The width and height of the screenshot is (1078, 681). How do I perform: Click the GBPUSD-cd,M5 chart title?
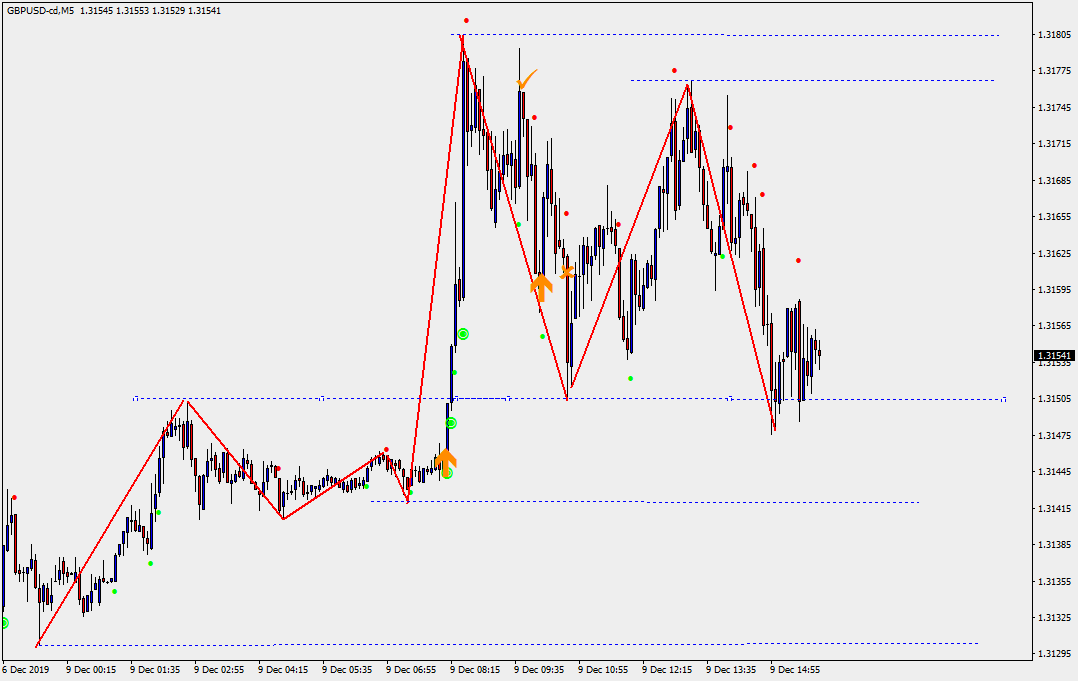(40, 10)
